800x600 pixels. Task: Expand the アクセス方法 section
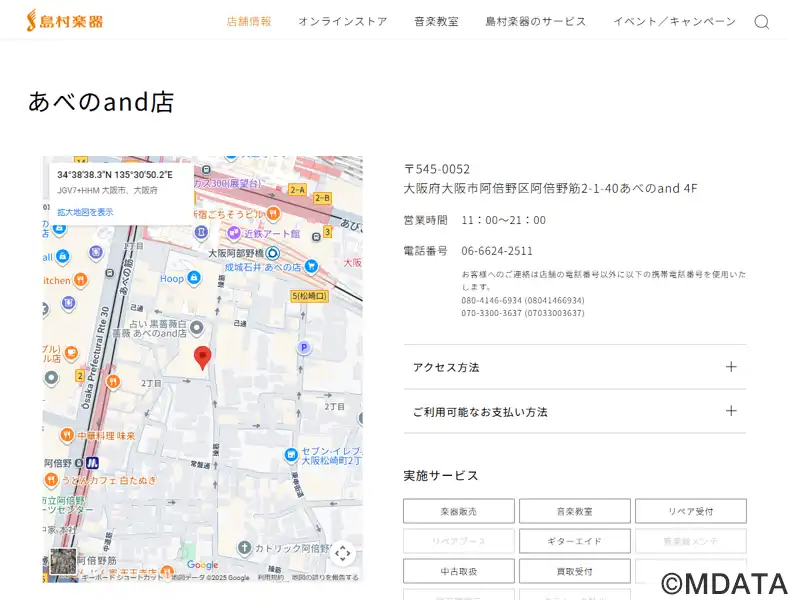coord(574,367)
